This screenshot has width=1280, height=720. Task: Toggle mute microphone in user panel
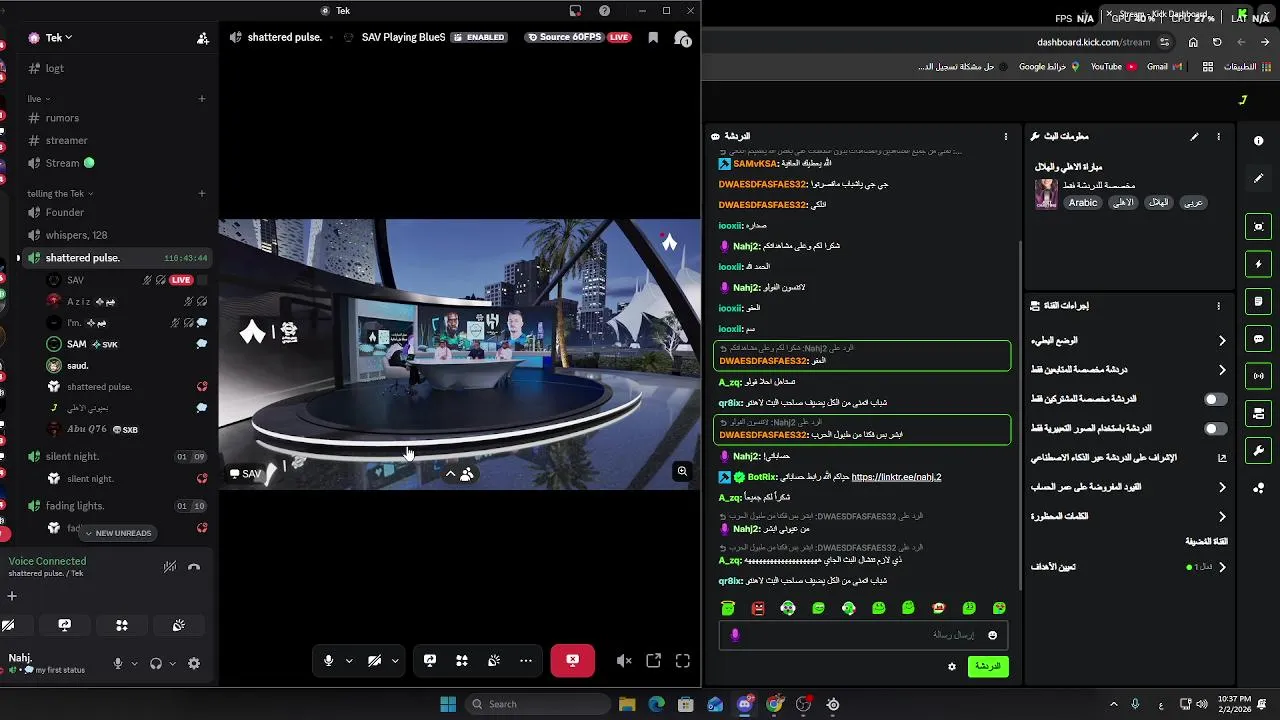coord(118,663)
